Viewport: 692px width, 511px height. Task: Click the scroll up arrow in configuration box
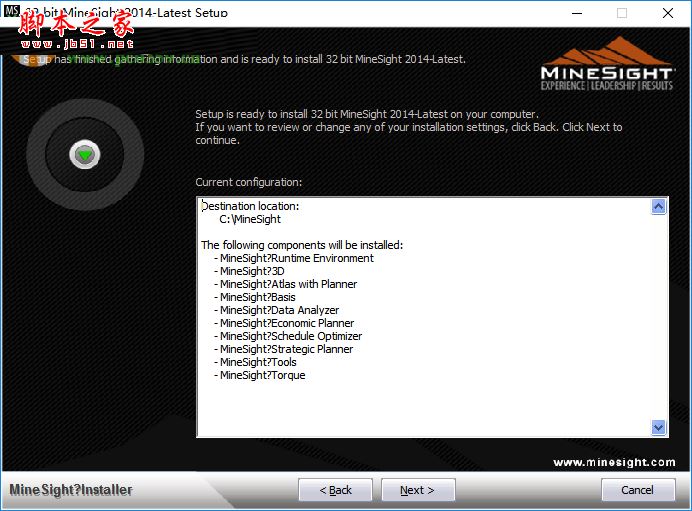click(x=658, y=207)
